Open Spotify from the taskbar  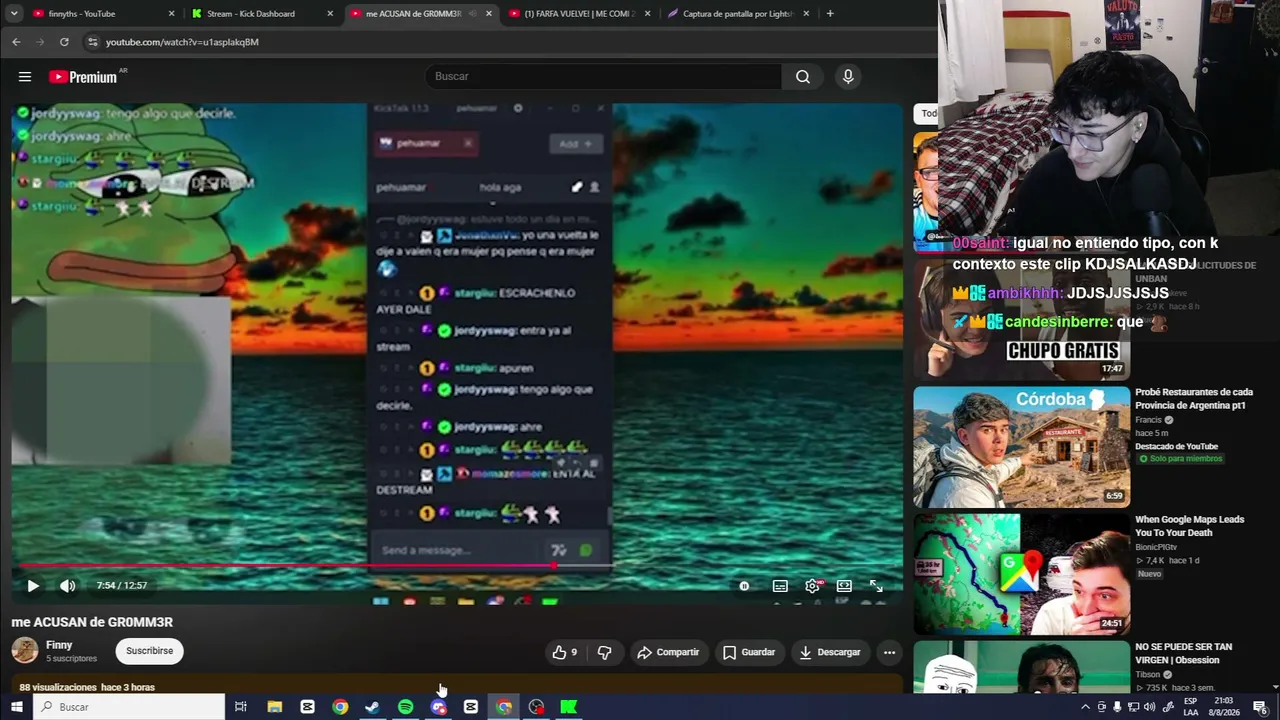point(405,707)
